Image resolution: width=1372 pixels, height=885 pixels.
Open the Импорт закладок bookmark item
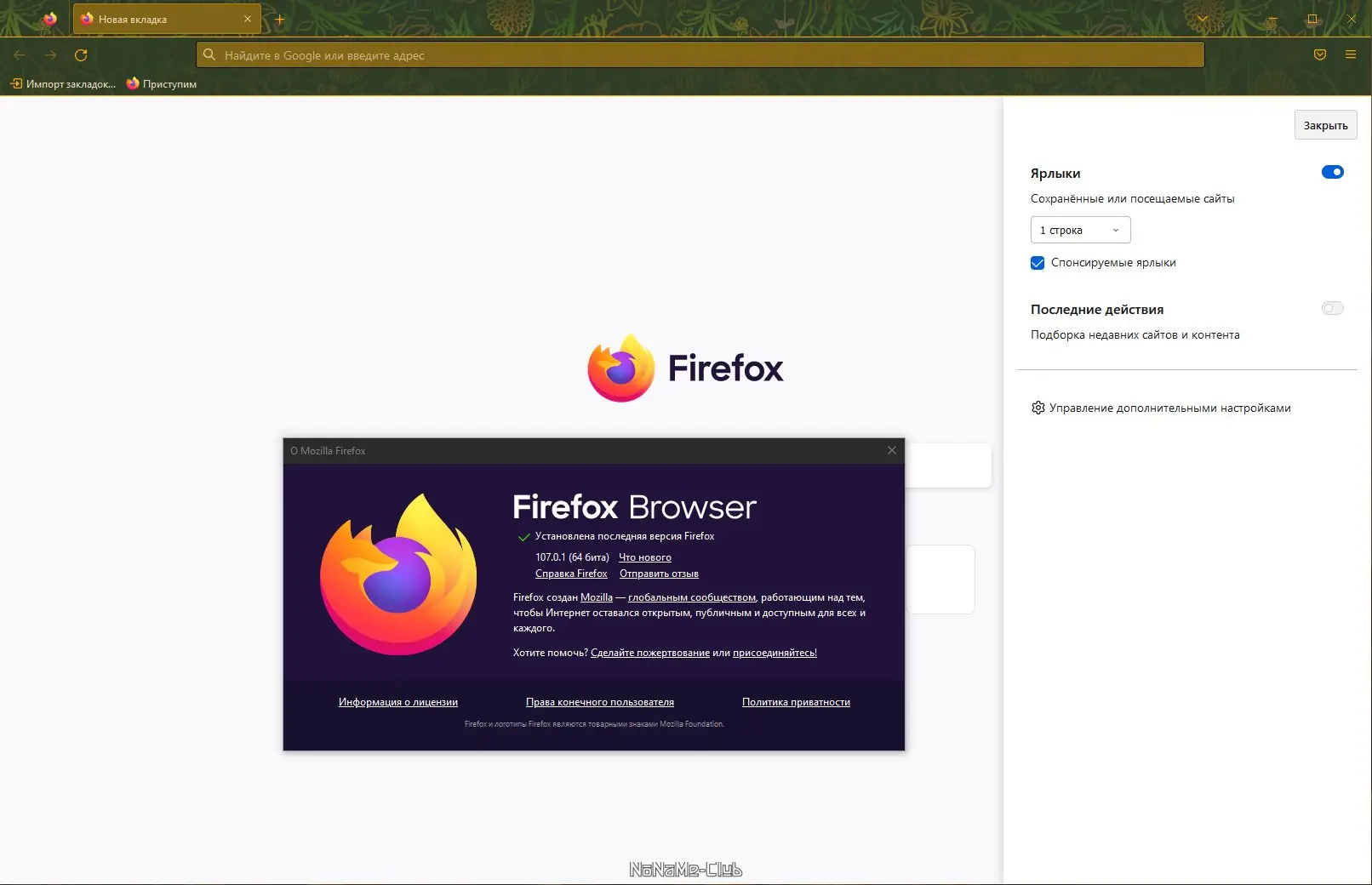tap(63, 84)
